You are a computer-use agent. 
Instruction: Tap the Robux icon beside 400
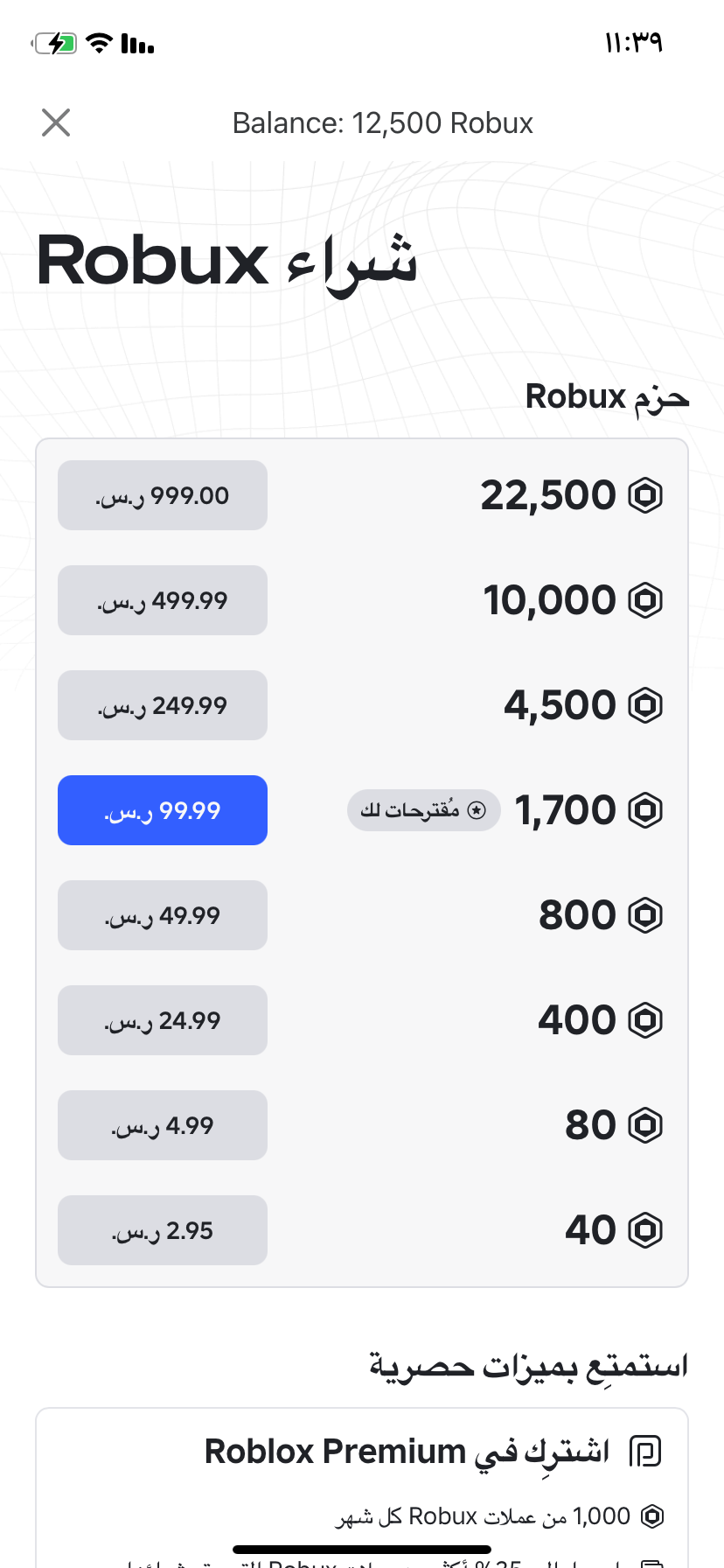645,1020
